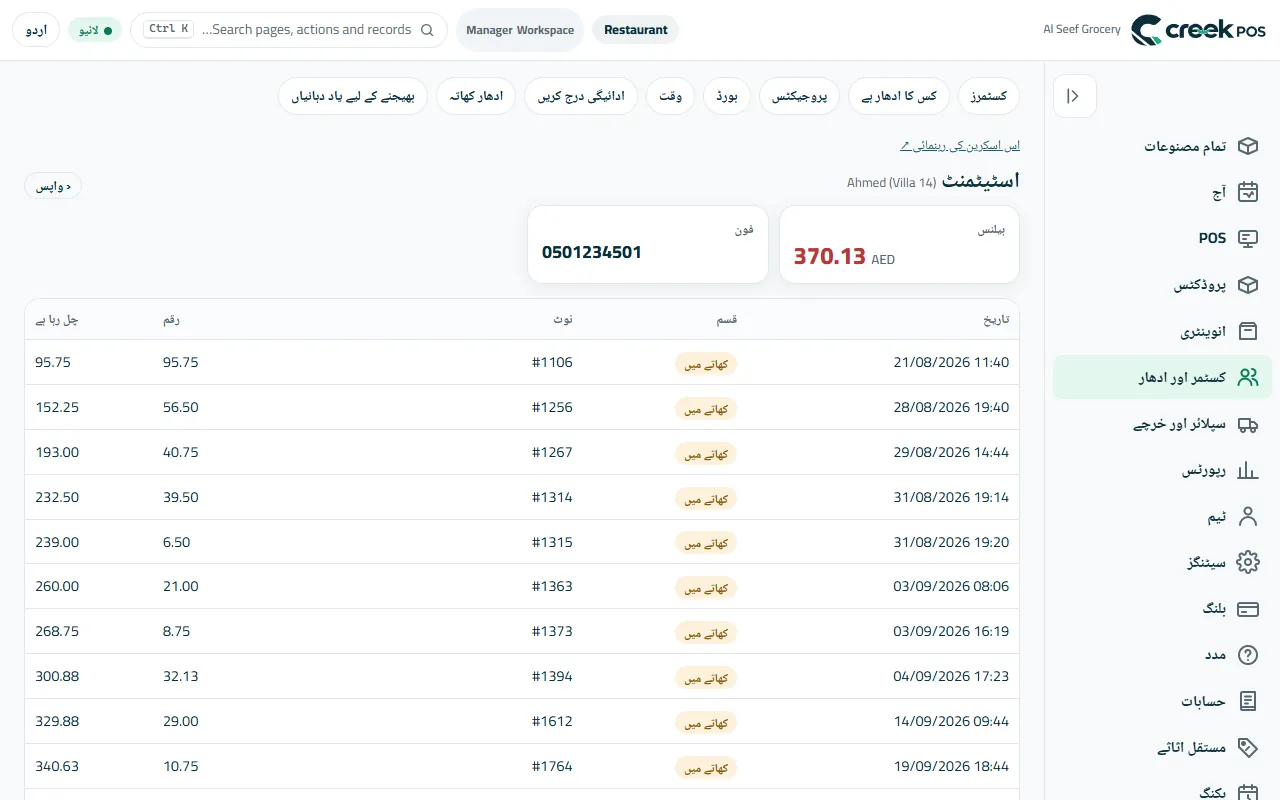The width and height of the screenshot is (1280, 800).
Task: Click the چل رہا ہے column header
Action: [56, 320]
